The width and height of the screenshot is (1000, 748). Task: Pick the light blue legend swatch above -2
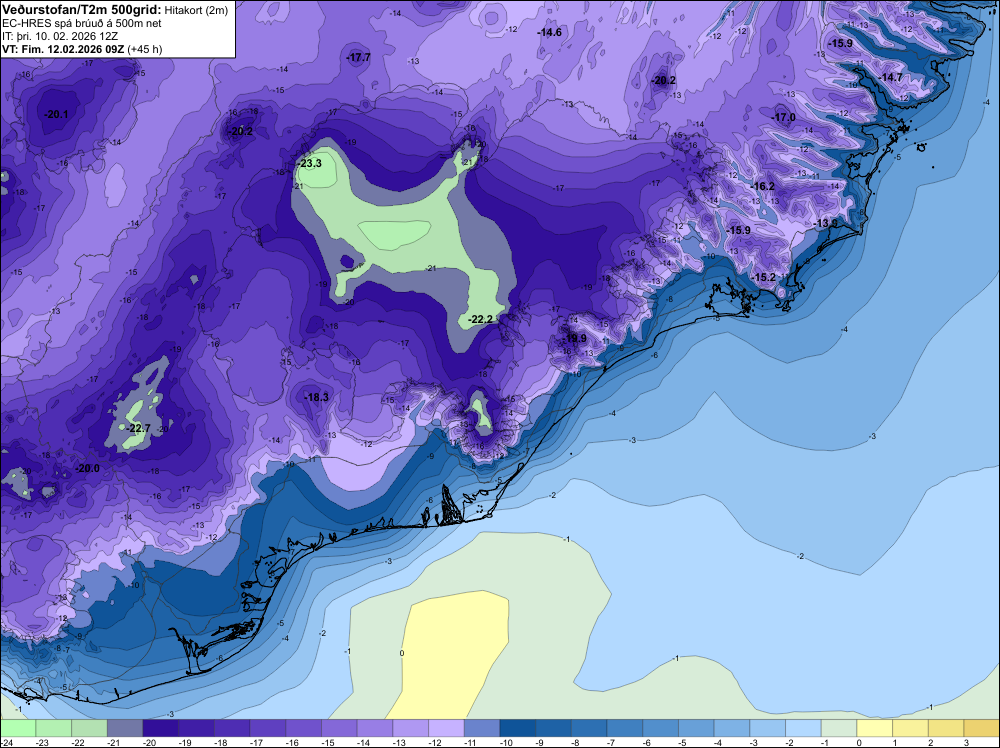click(804, 728)
